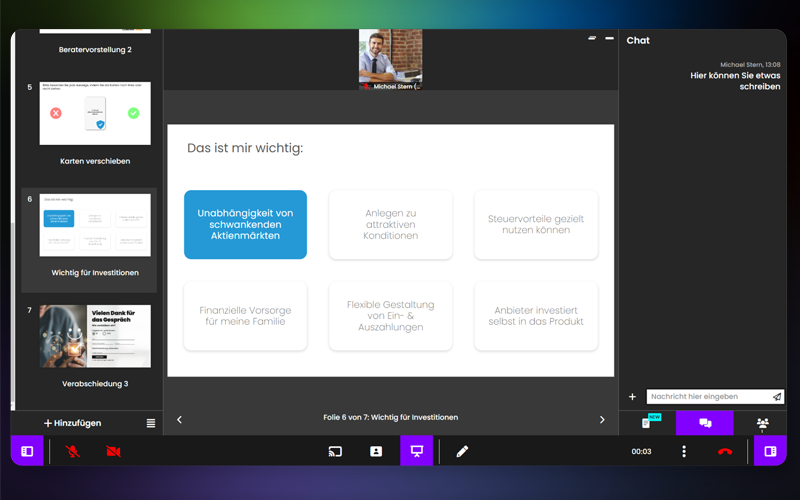
Task: Click plus icon beside chat input
Action: pyautogui.click(x=632, y=397)
